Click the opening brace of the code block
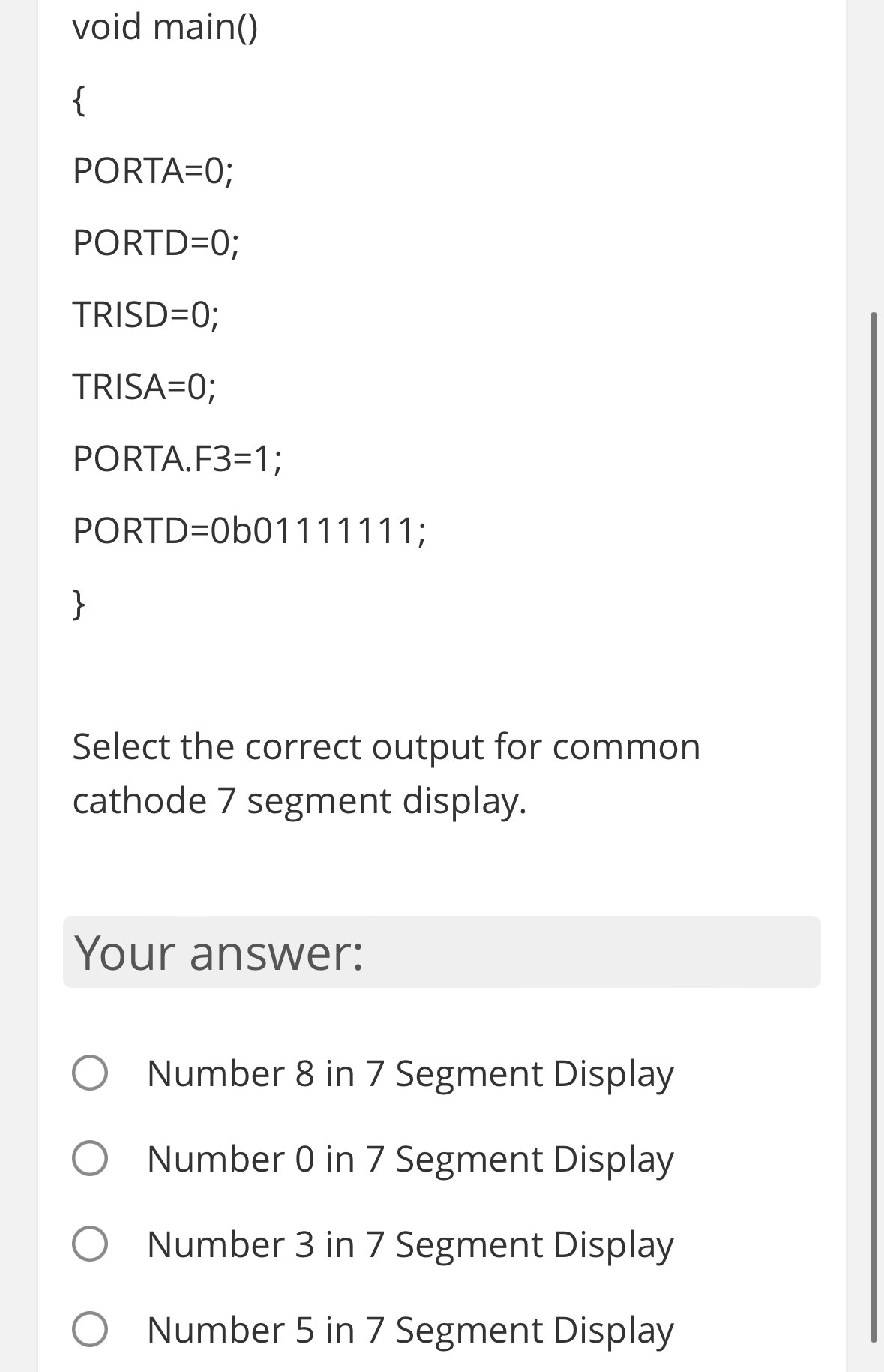 pyautogui.click(x=79, y=101)
